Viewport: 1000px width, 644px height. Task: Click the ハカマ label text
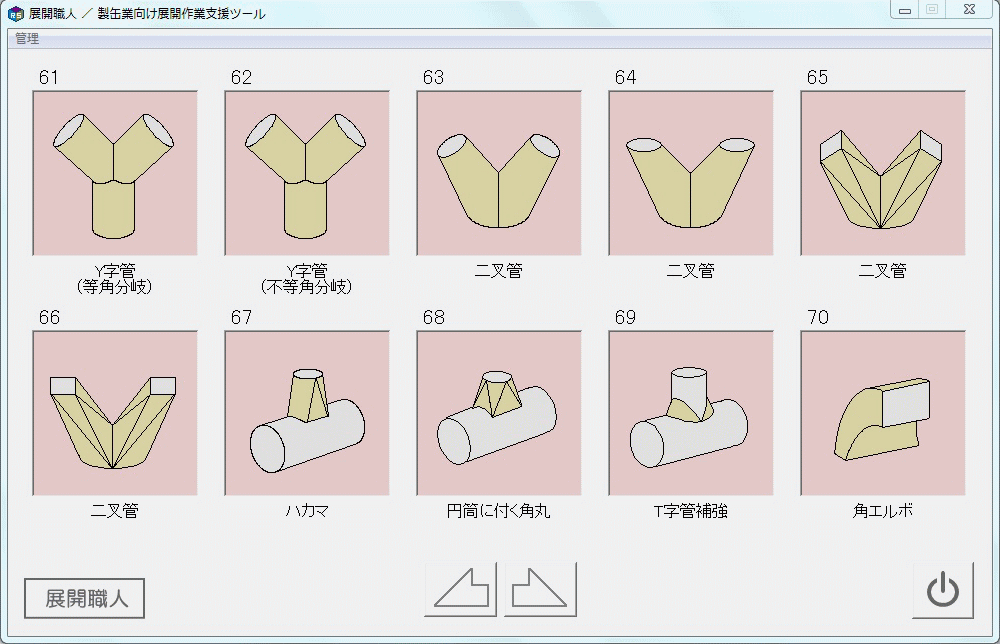tap(307, 511)
